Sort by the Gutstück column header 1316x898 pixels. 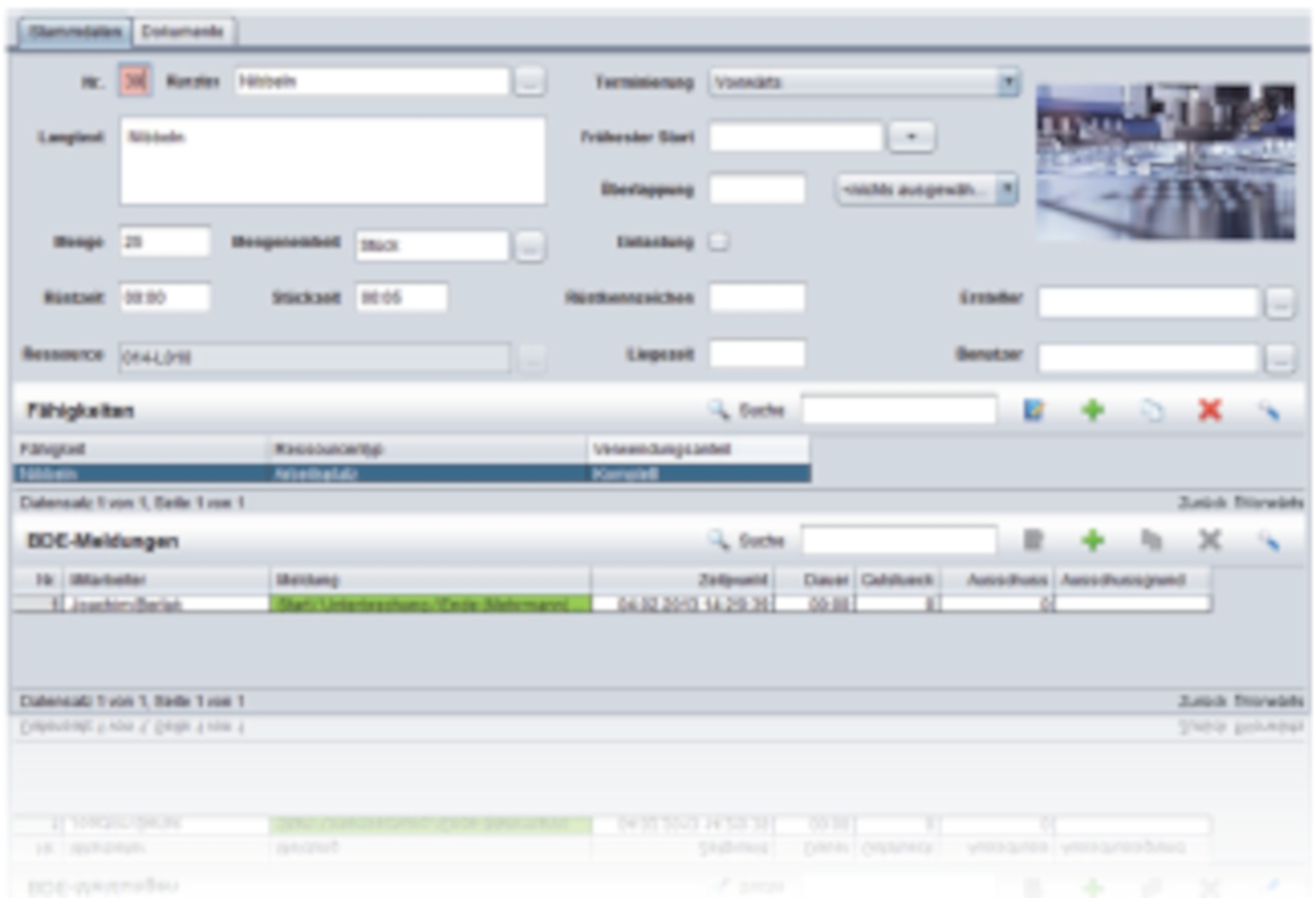(898, 580)
